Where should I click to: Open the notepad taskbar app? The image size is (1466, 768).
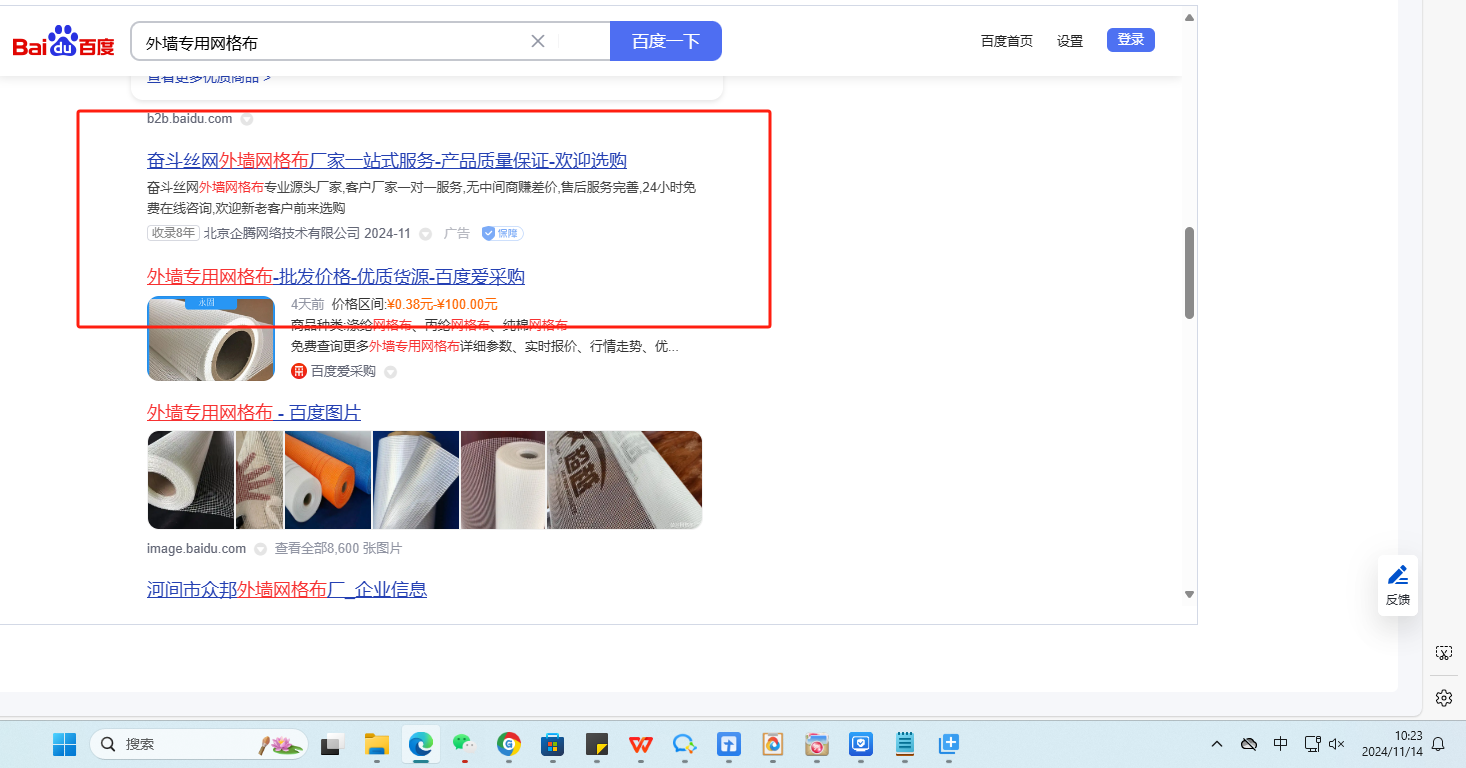(905, 744)
